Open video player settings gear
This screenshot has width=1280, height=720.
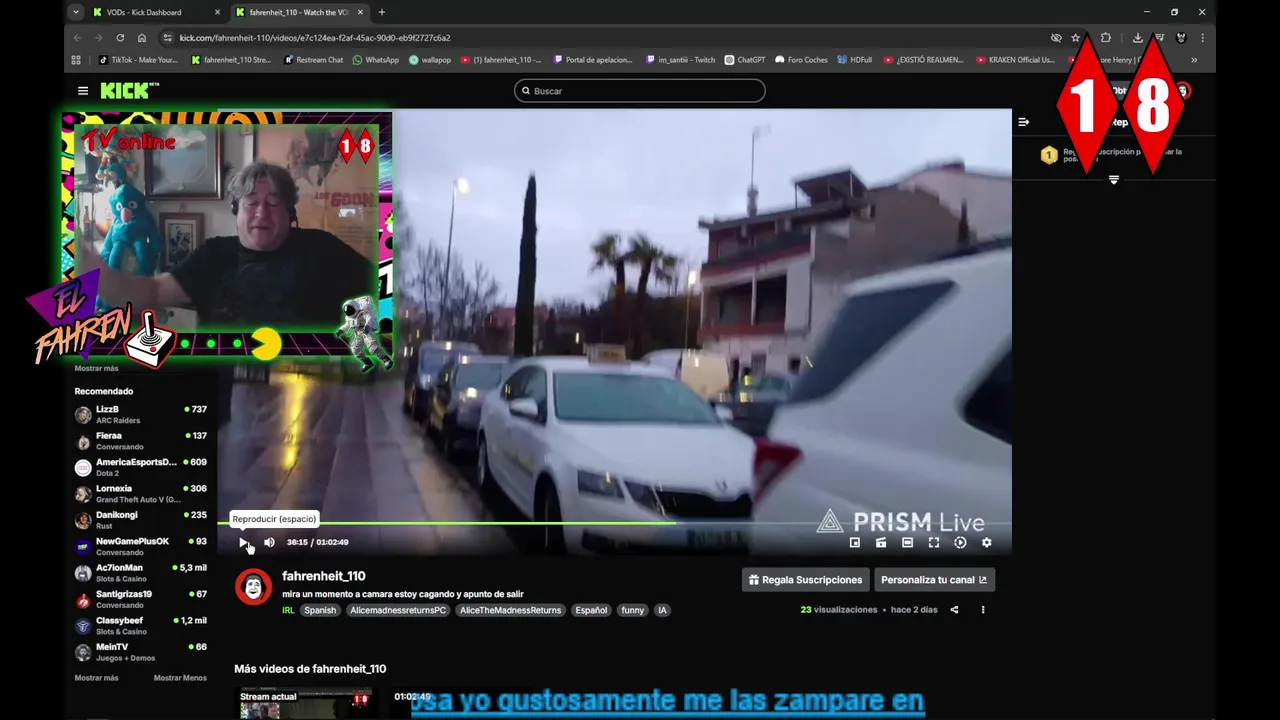[986, 542]
